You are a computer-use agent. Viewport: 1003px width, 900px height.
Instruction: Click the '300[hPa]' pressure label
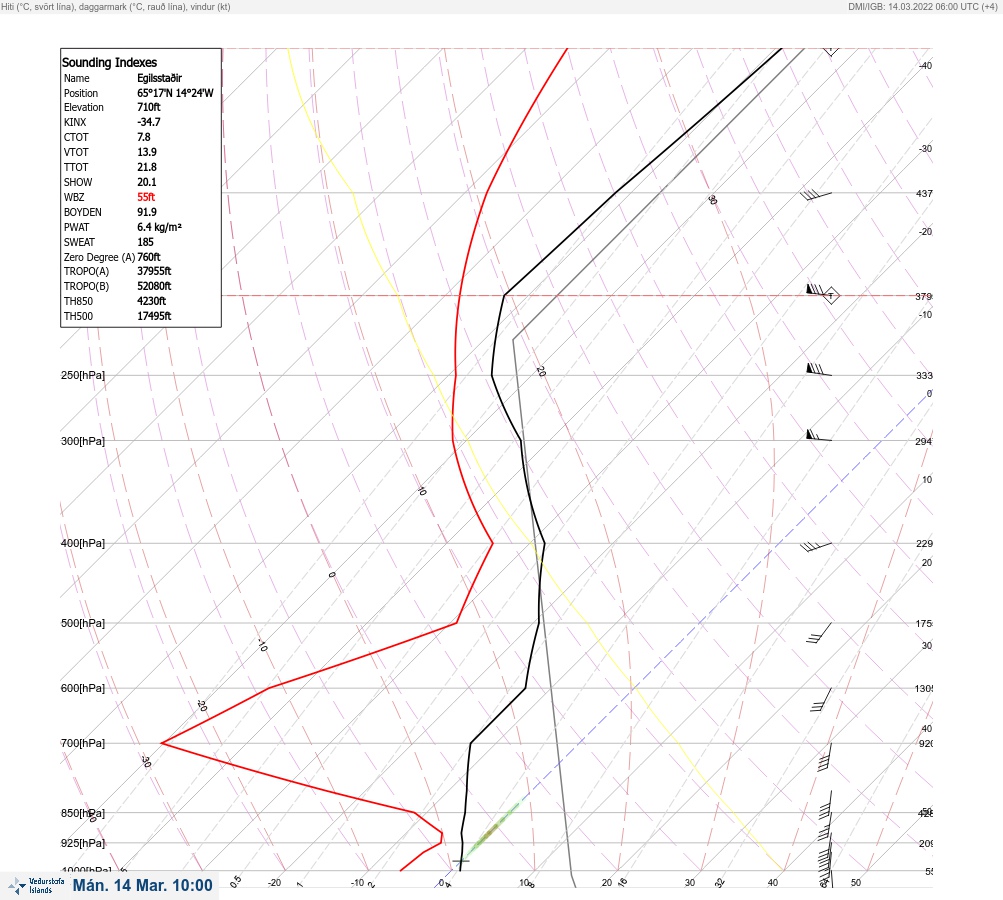click(x=83, y=441)
